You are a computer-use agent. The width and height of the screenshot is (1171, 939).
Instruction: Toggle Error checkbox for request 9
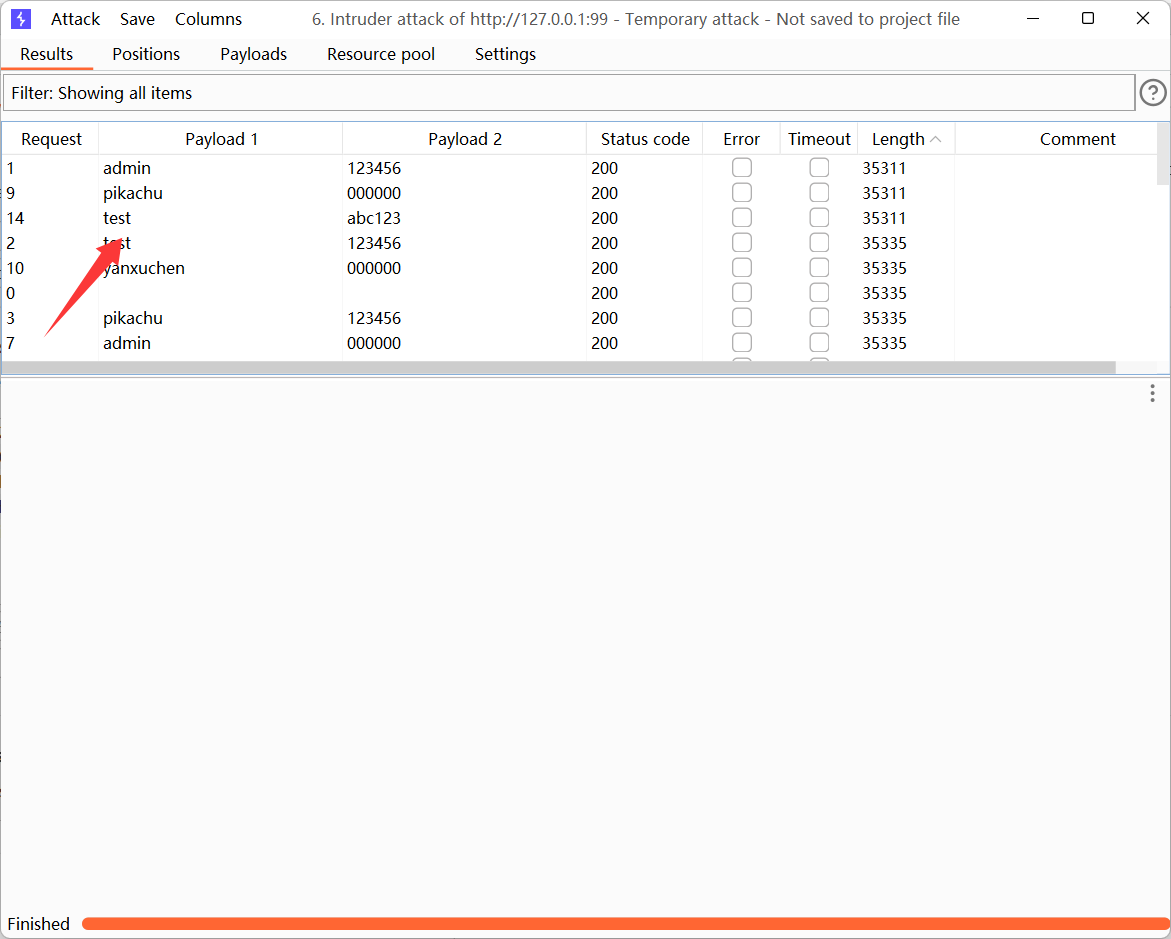click(x=742, y=193)
